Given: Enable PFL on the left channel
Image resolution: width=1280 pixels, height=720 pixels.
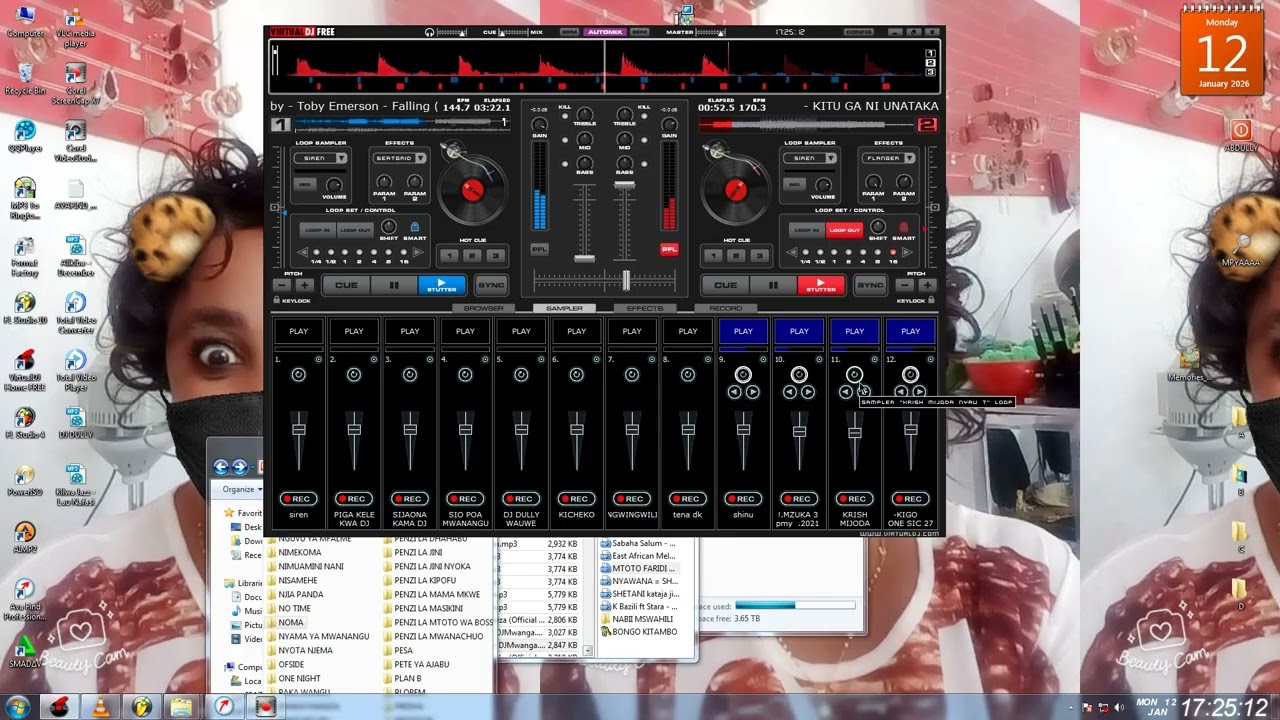Looking at the screenshot, I should coord(540,249).
